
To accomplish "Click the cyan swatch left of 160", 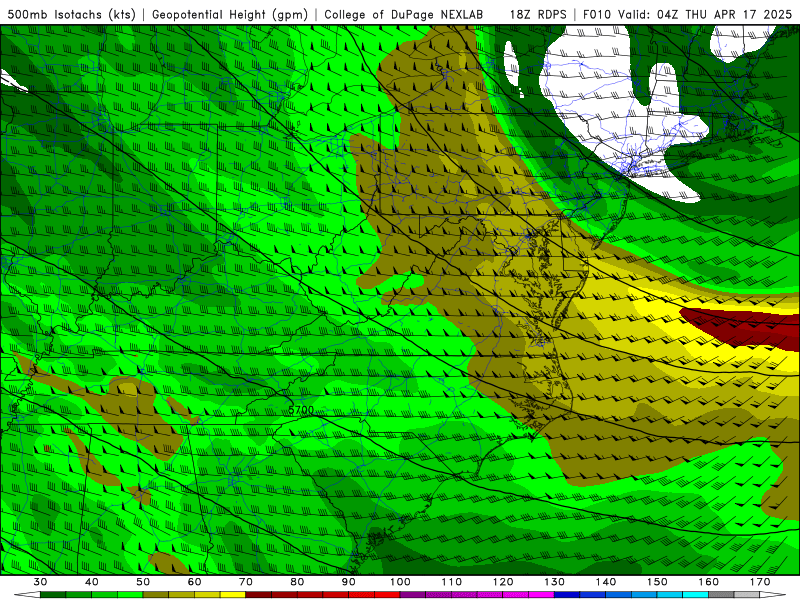I will point(696,595).
